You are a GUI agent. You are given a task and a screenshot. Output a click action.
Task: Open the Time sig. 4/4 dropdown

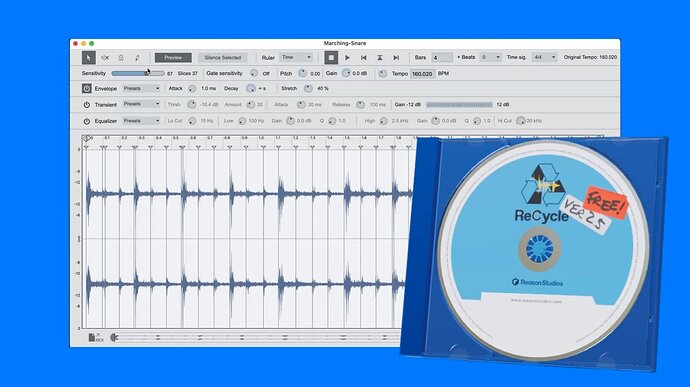click(x=545, y=57)
